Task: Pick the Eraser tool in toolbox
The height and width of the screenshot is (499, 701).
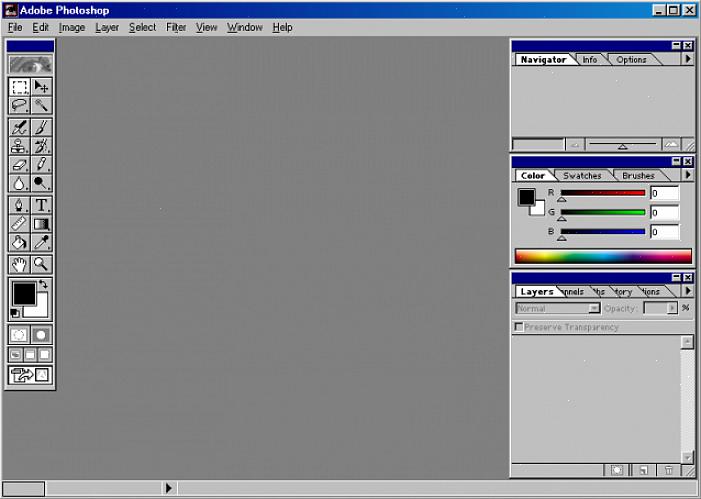Action: click(x=19, y=165)
